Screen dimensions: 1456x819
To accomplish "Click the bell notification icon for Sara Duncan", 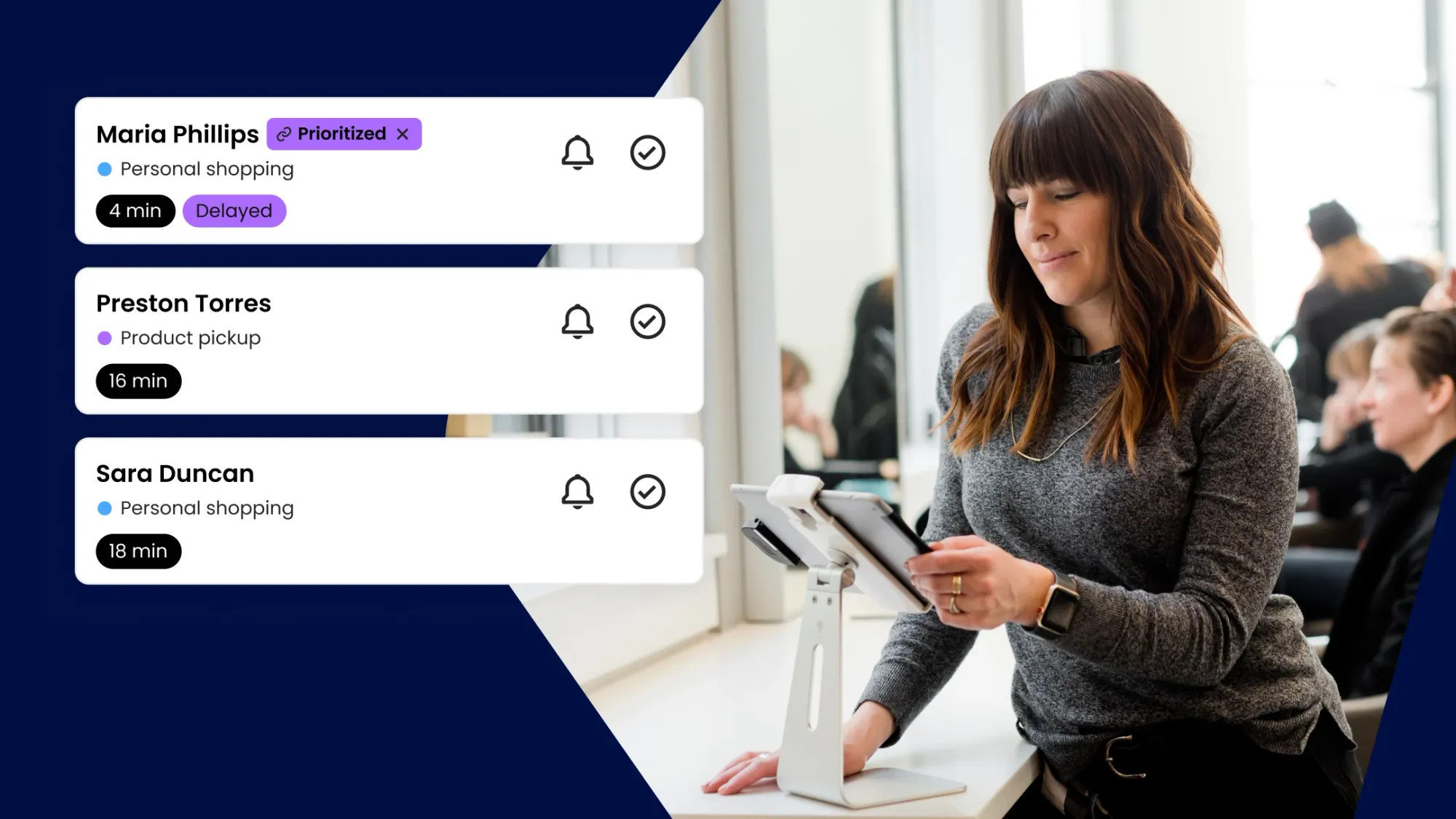I will pos(577,491).
